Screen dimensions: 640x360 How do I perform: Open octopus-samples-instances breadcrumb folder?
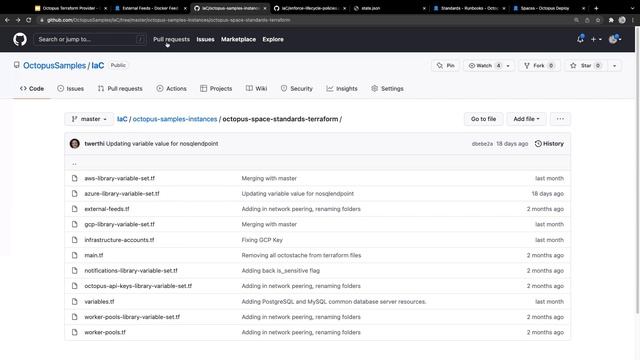click(175, 119)
